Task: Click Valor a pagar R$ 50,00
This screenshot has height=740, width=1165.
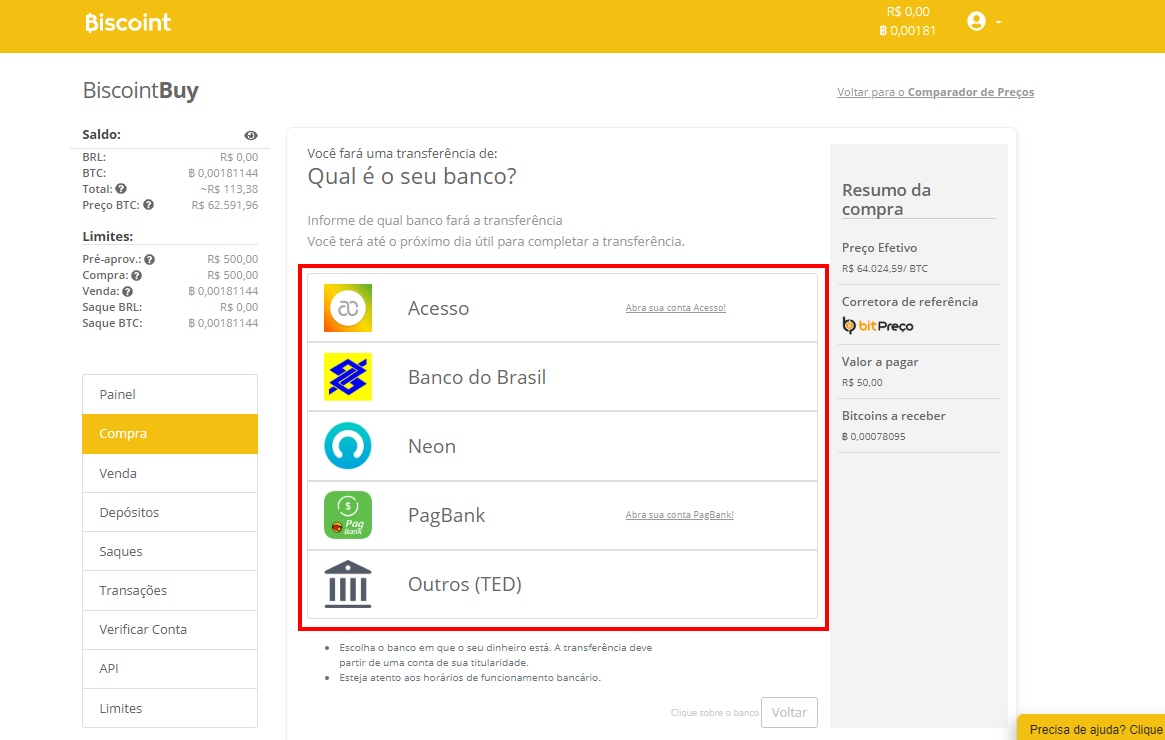Action: (x=862, y=383)
